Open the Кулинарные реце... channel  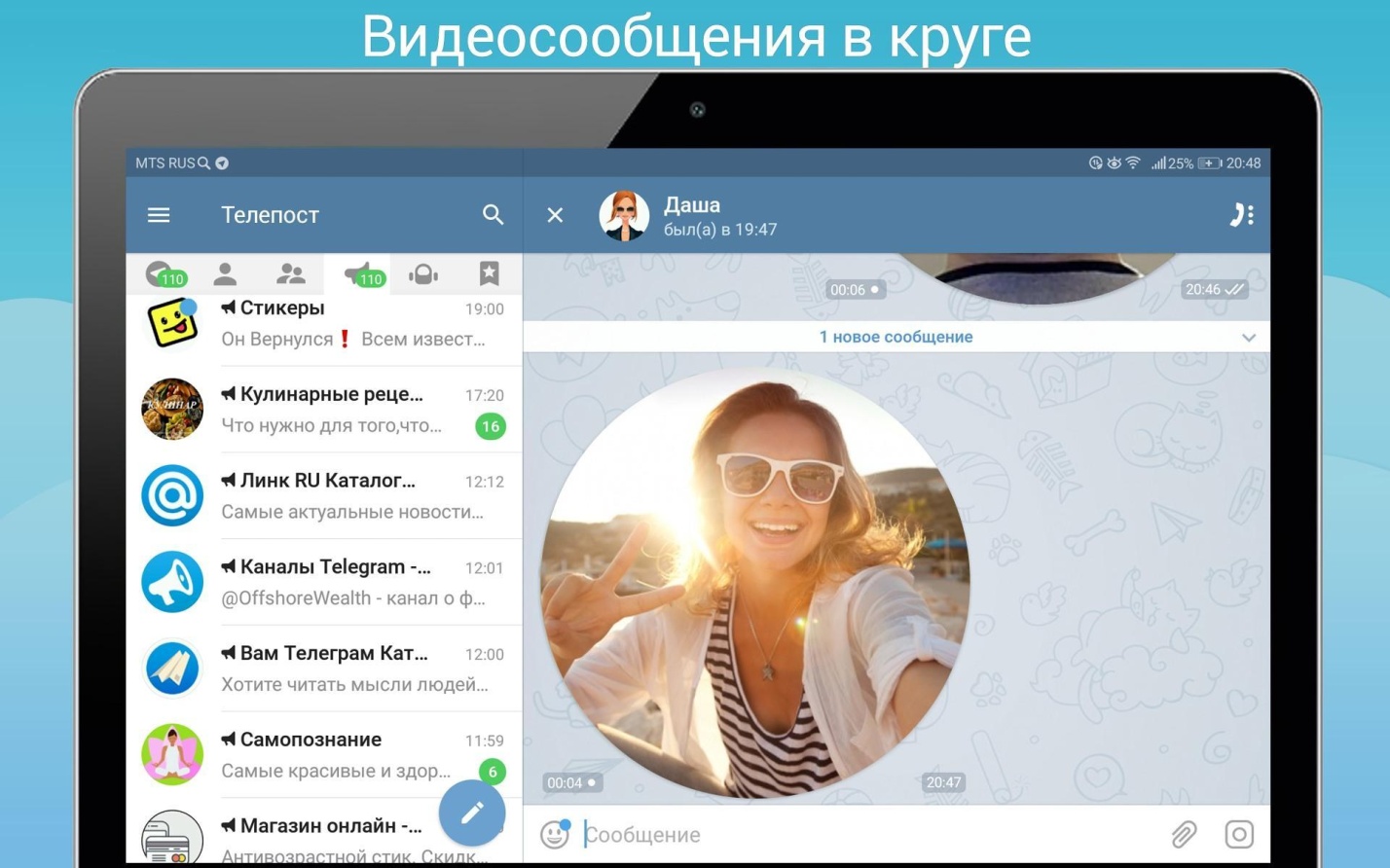pos(324,410)
